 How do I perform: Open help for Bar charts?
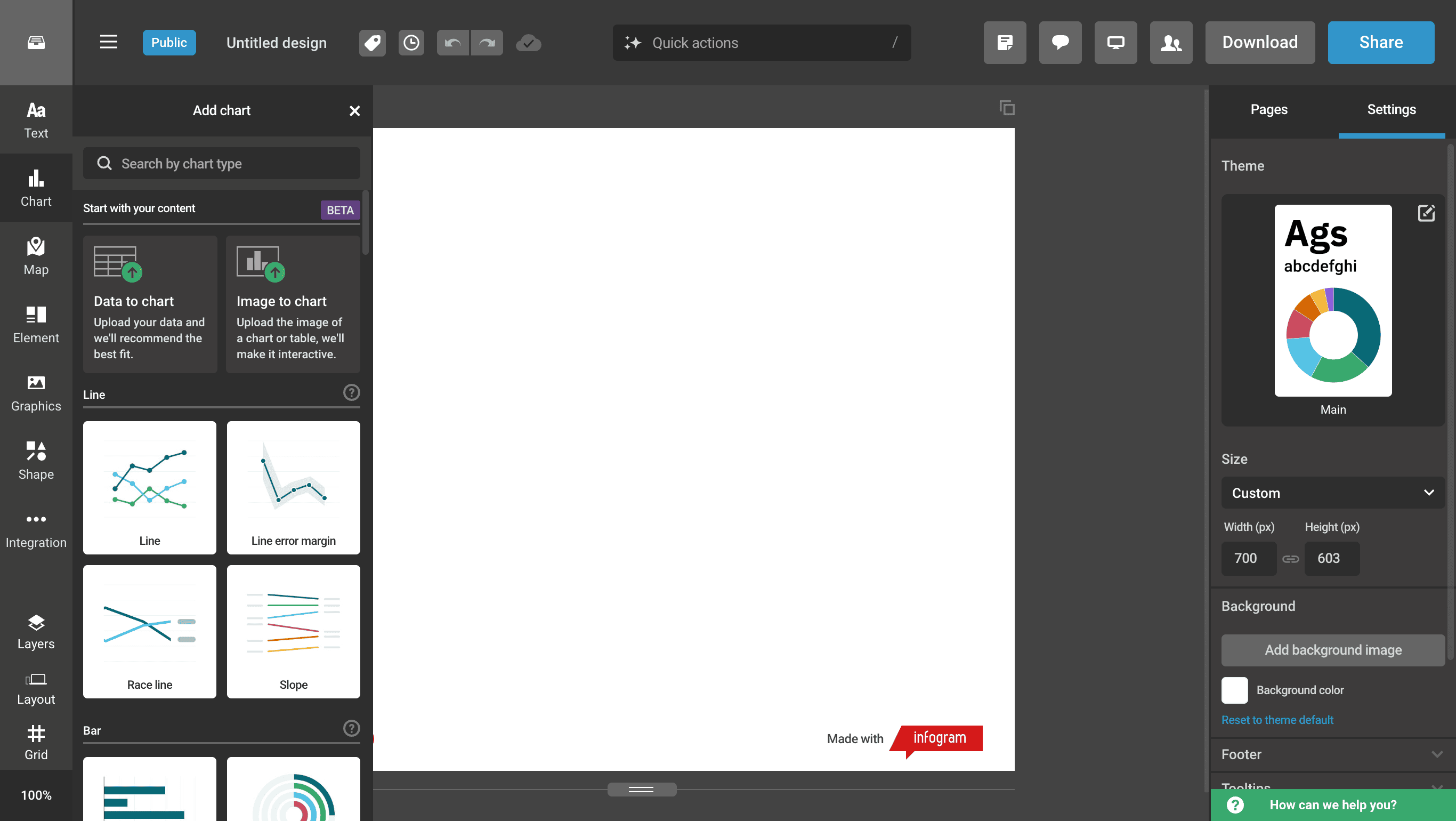click(x=351, y=728)
